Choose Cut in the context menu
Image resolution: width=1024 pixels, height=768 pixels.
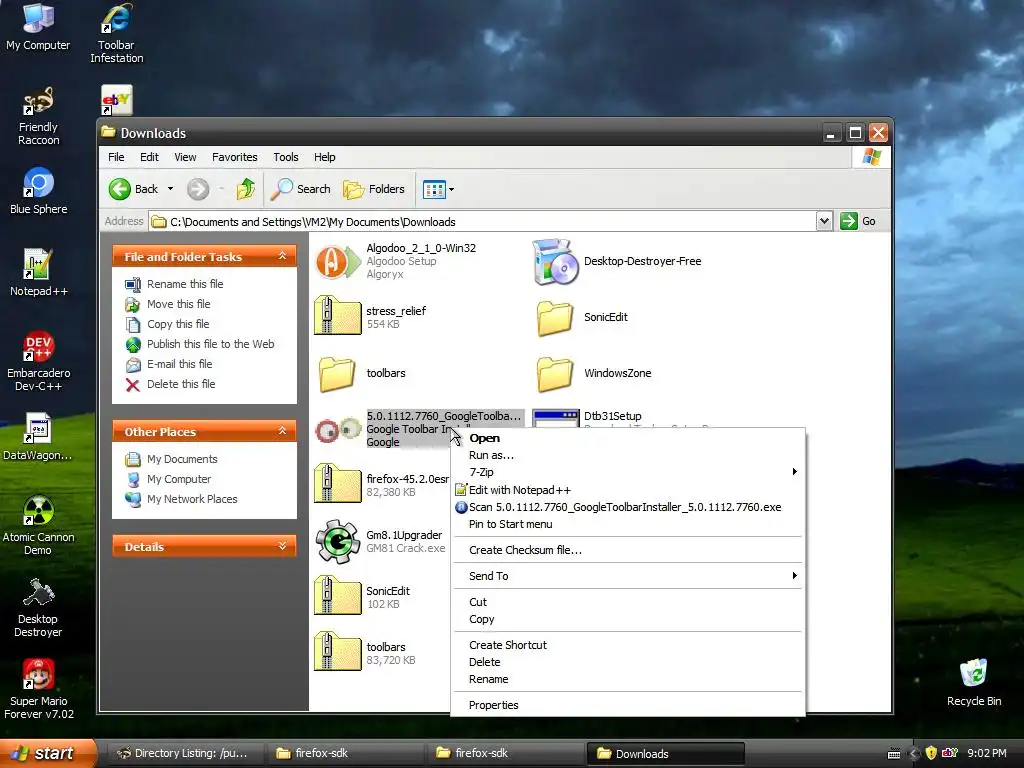628,602
